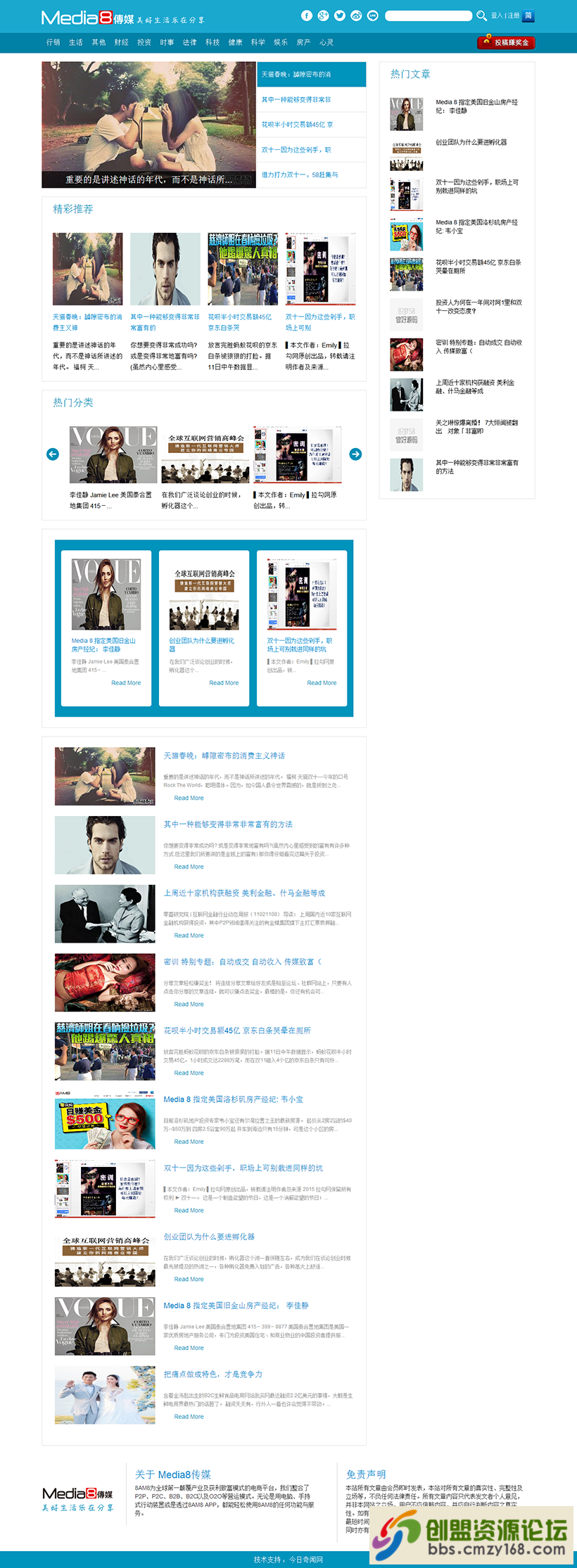The image size is (577, 1568).
Task: Open 热门文章 item 关之琳惊爆离婚
Action: [x=476, y=427]
